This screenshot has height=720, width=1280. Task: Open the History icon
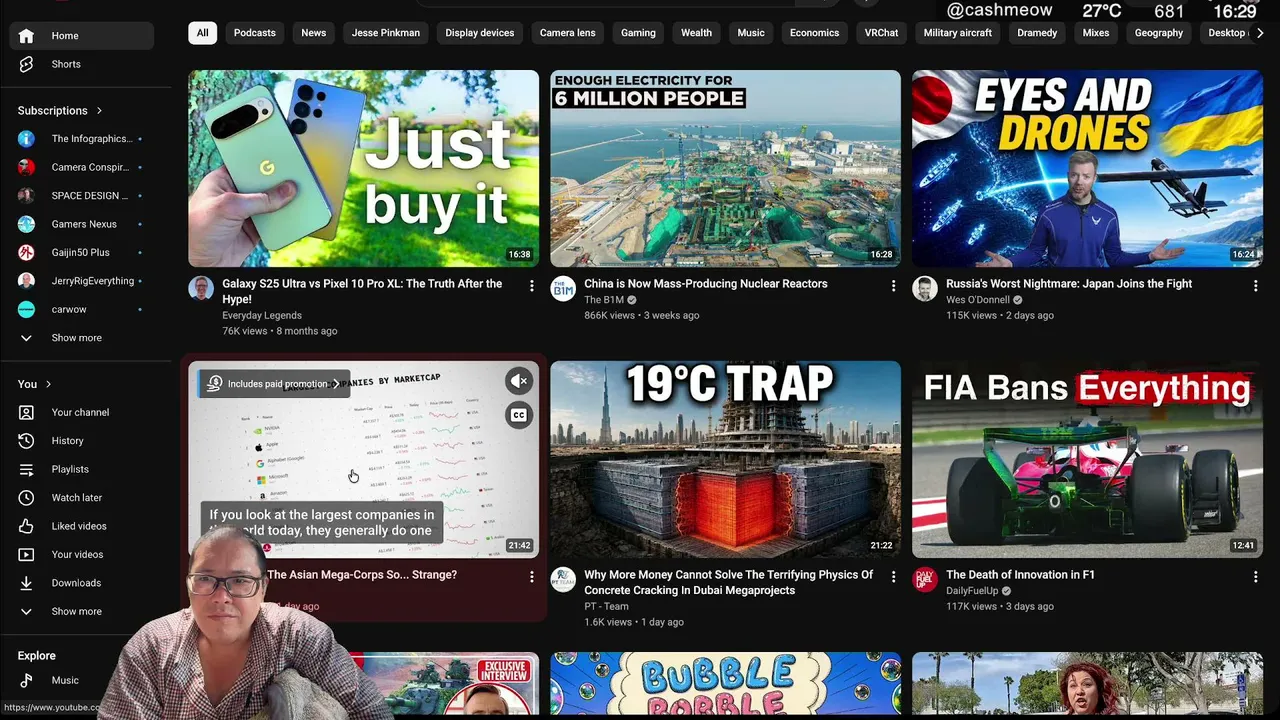[x=27, y=441]
